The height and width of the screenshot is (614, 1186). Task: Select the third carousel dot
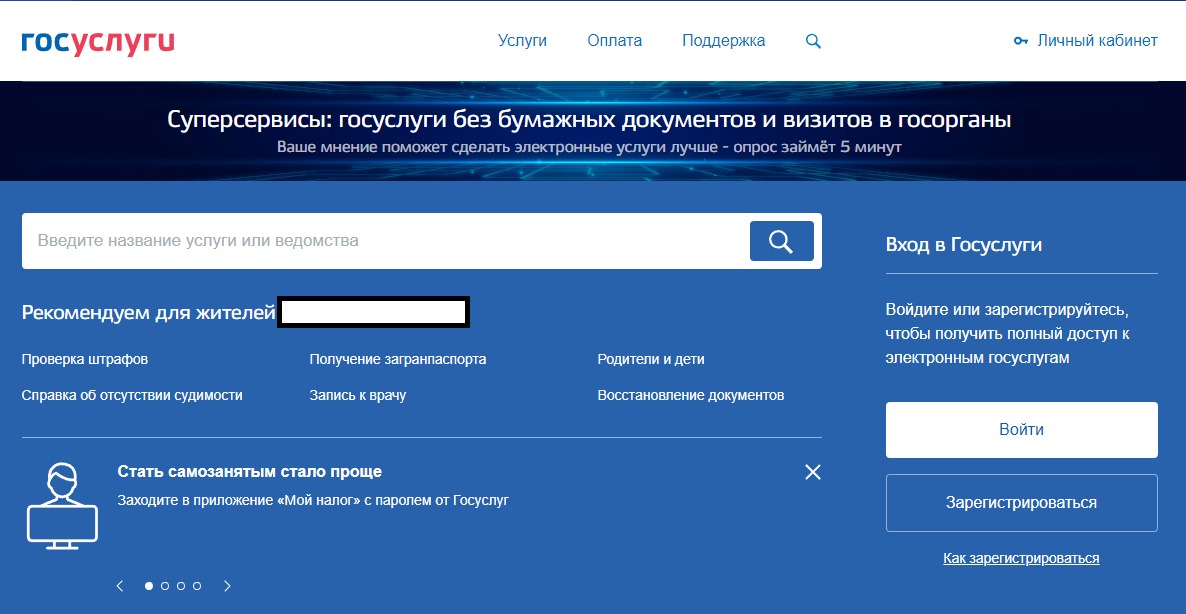pos(181,585)
